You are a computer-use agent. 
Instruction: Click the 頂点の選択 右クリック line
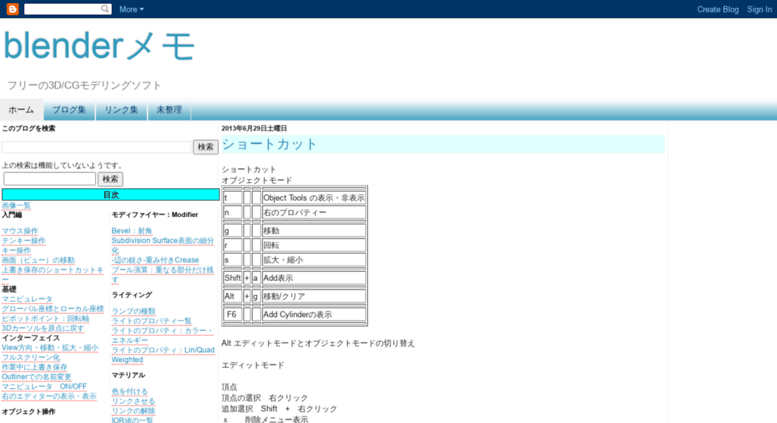[265, 398]
